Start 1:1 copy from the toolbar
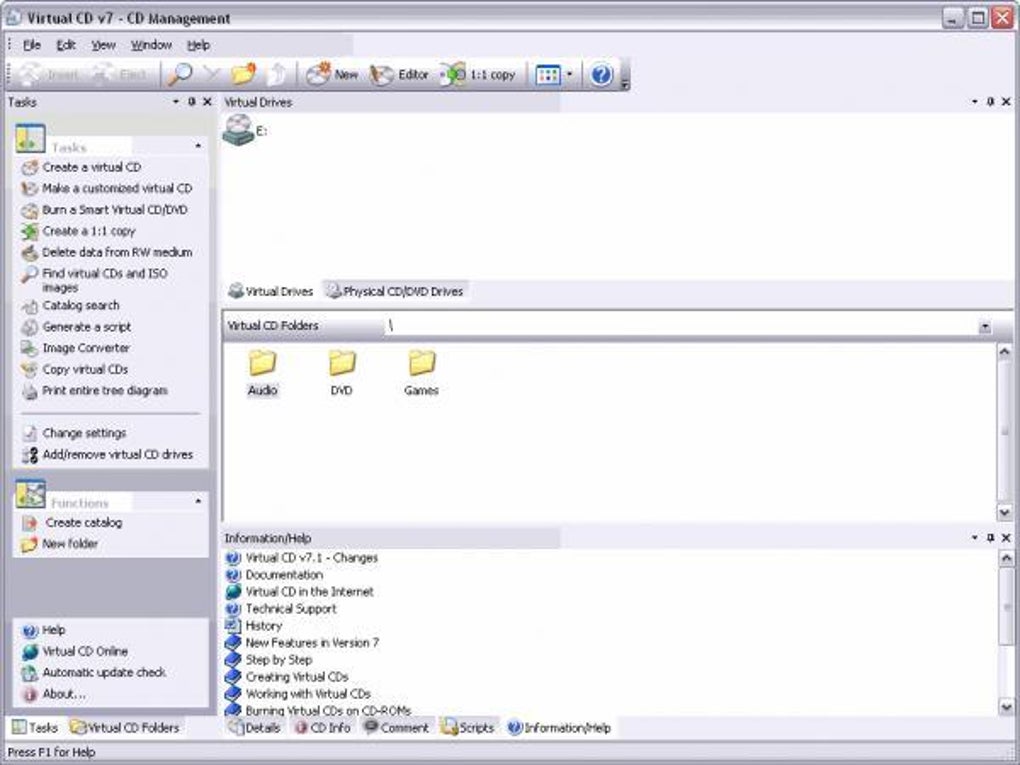This screenshot has width=1020, height=765. pos(478,74)
